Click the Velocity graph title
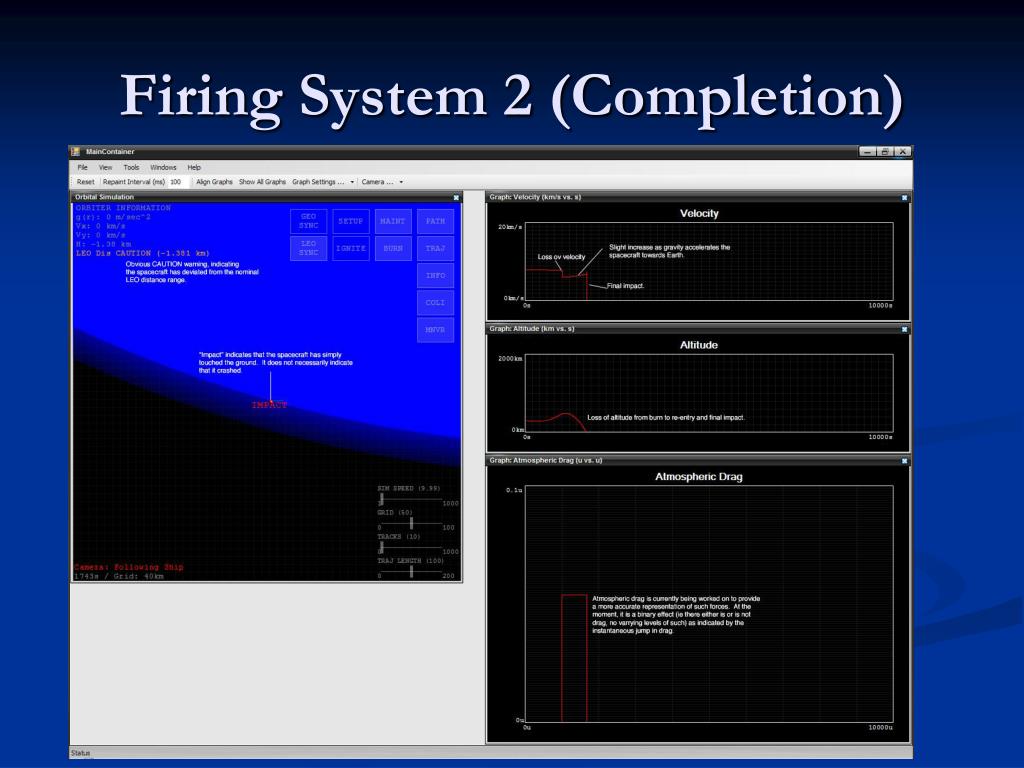Screen dimensions: 1024x768 click(x=699, y=214)
